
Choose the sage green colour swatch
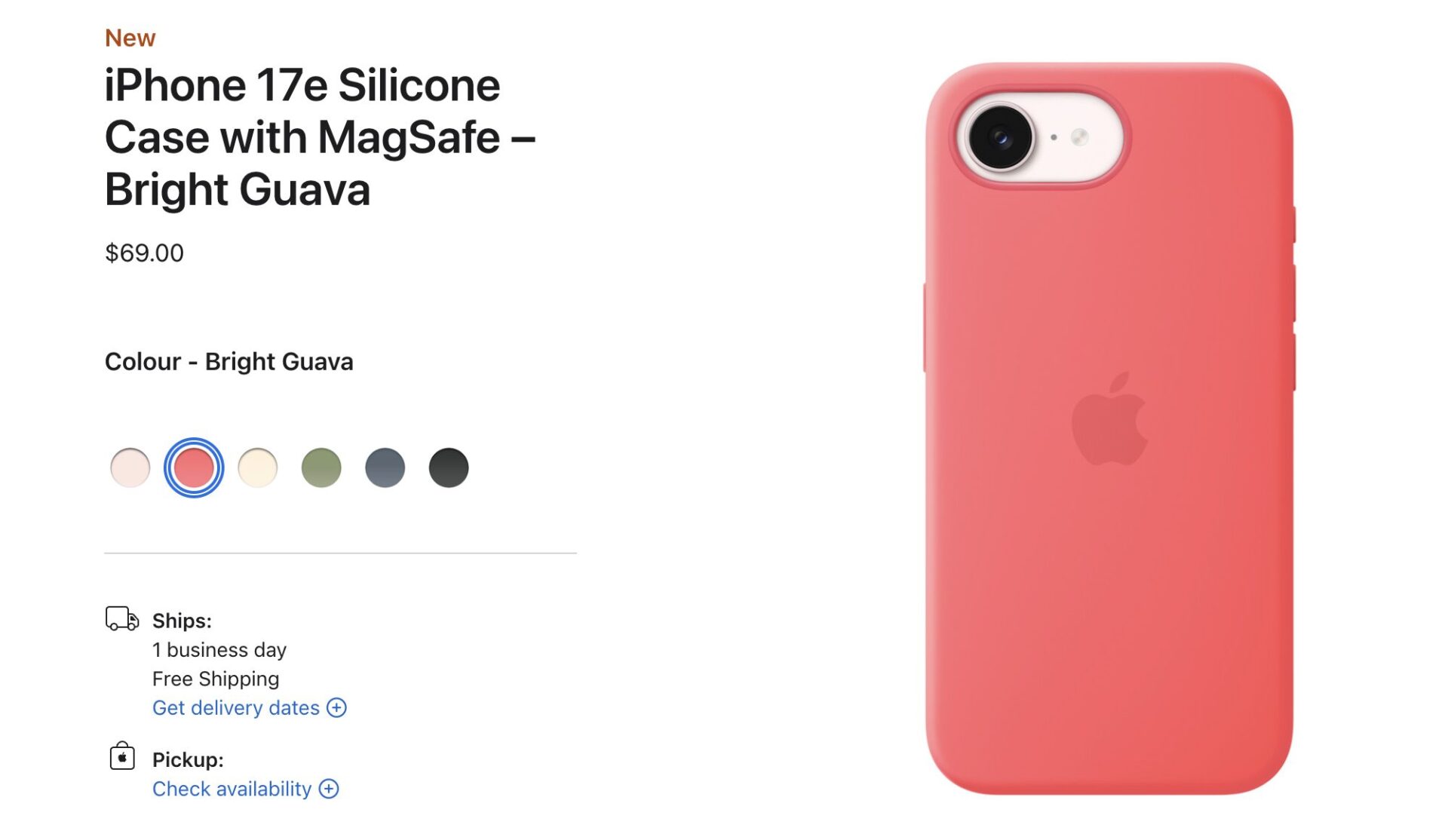pos(321,468)
